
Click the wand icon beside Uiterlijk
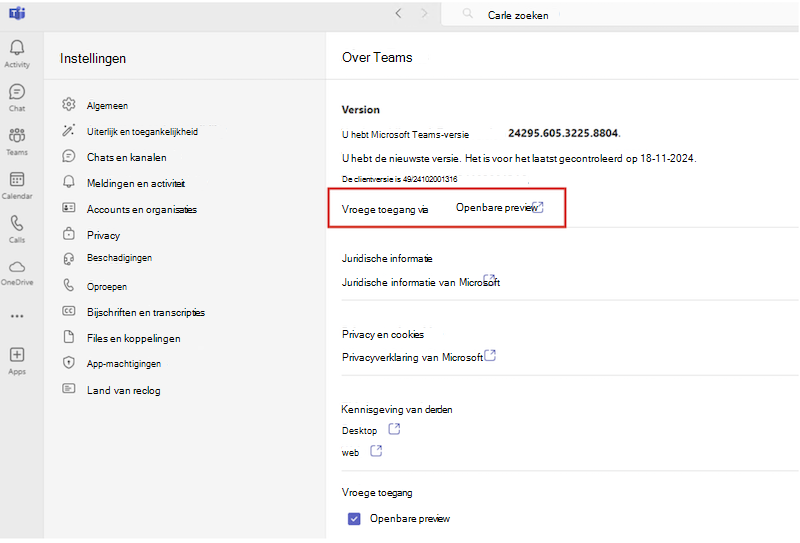click(69, 131)
